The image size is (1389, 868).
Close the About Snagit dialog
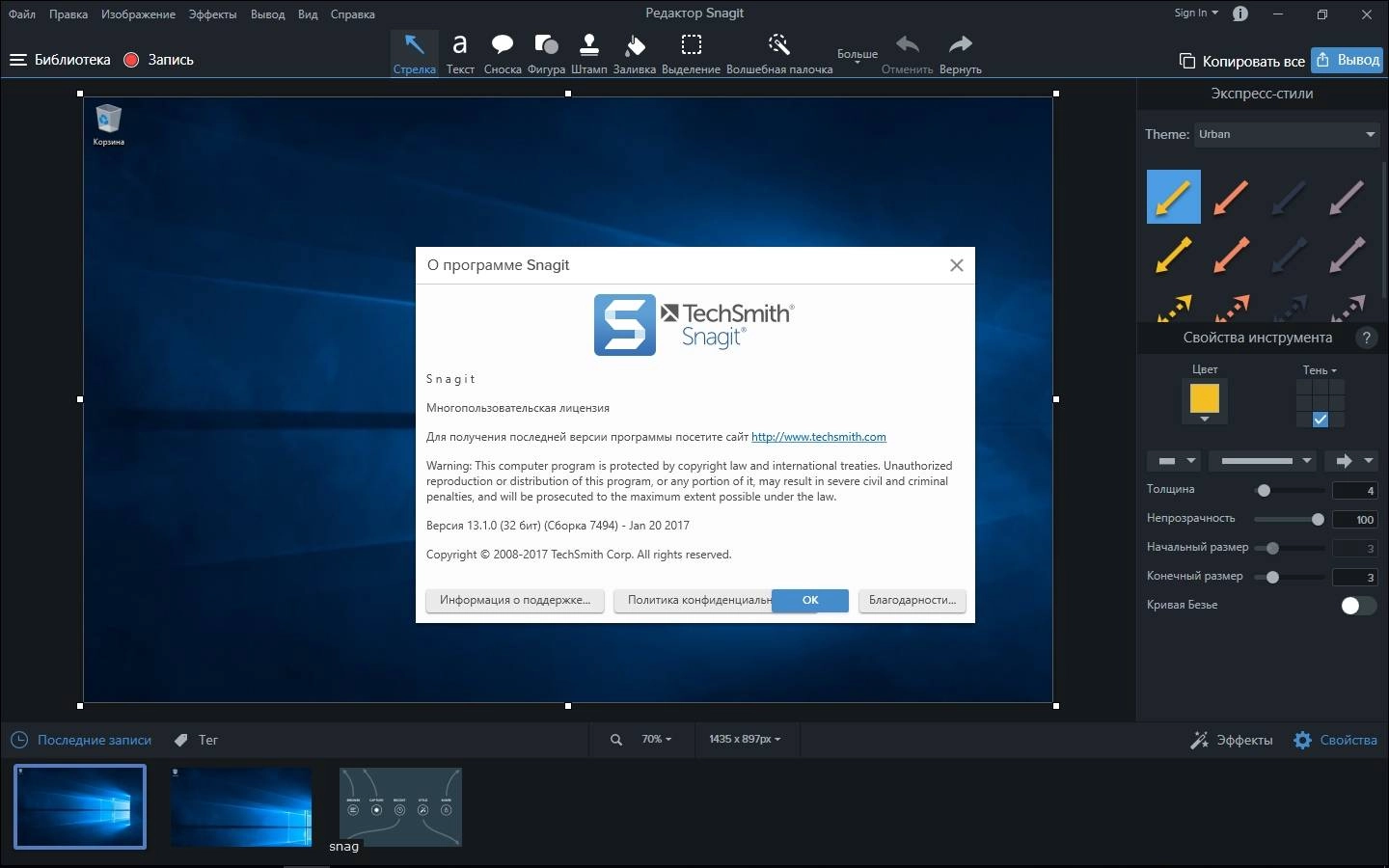[x=956, y=265]
